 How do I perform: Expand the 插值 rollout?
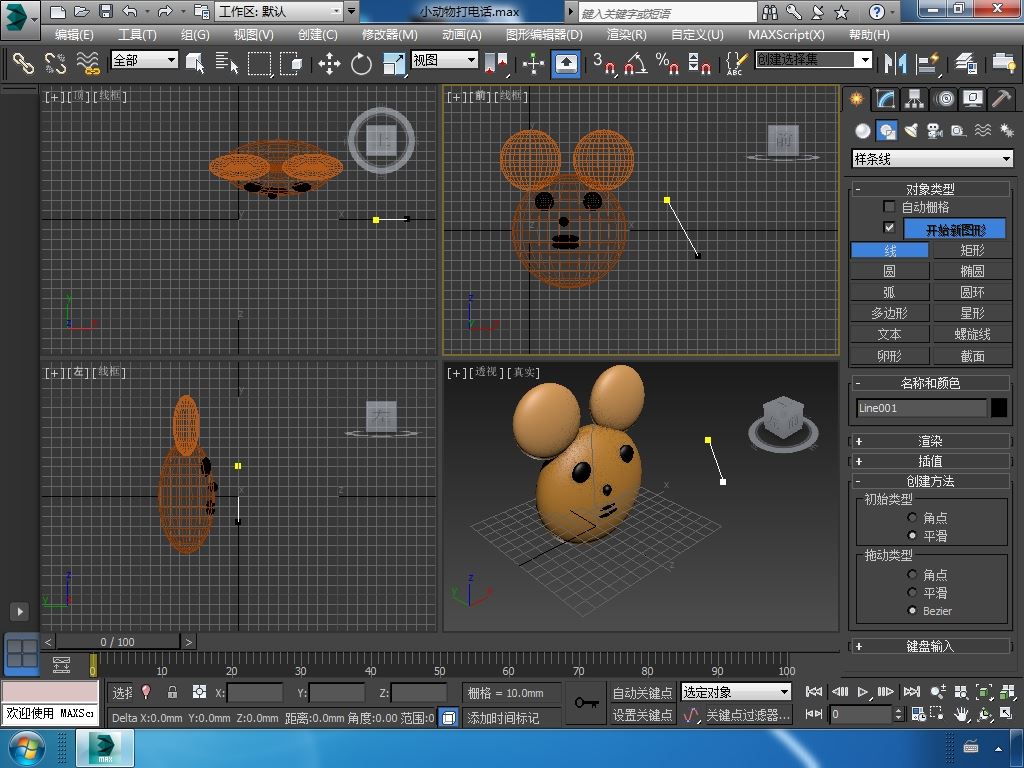[930, 461]
